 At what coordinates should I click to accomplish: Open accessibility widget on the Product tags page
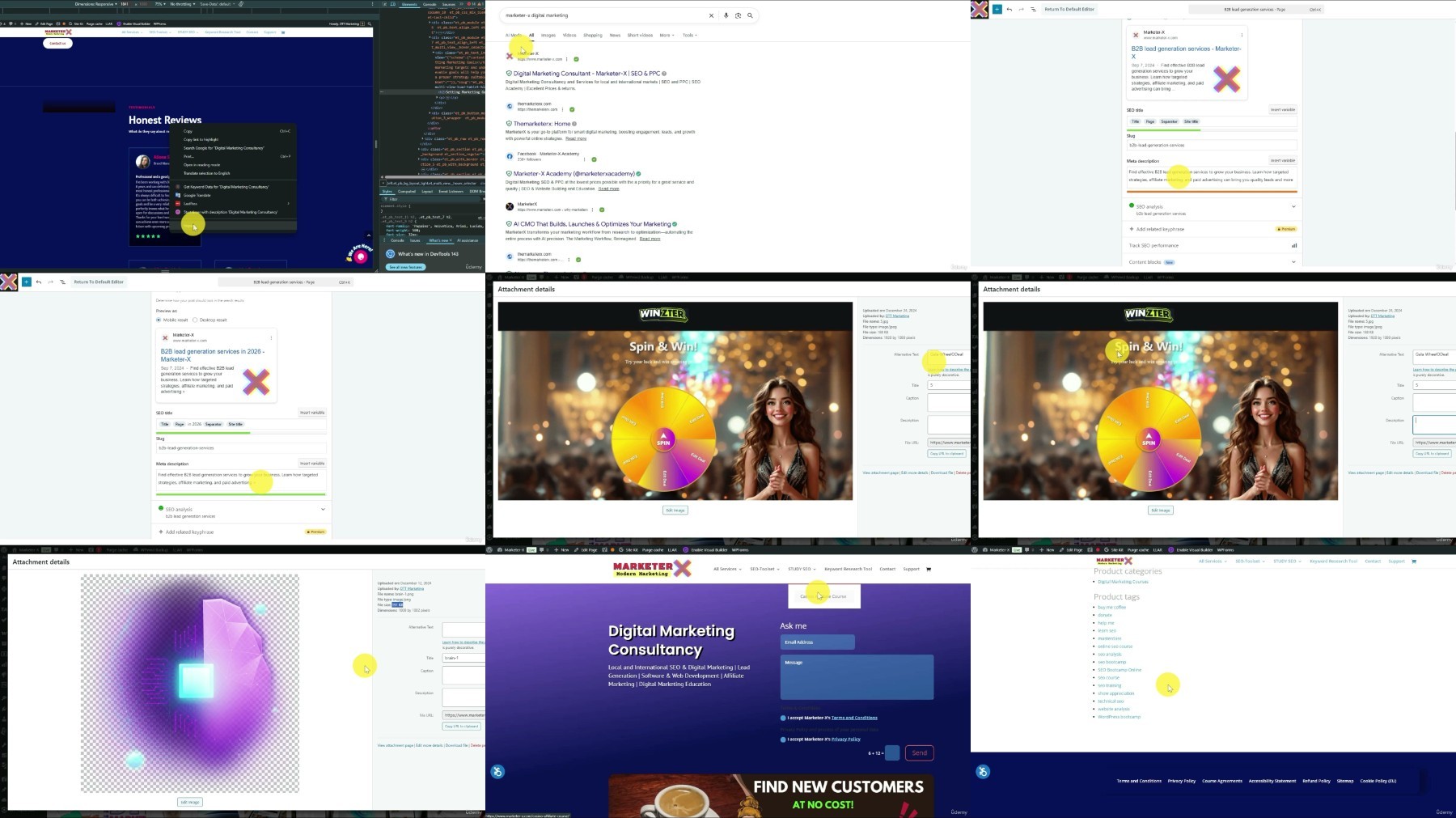coord(983,771)
